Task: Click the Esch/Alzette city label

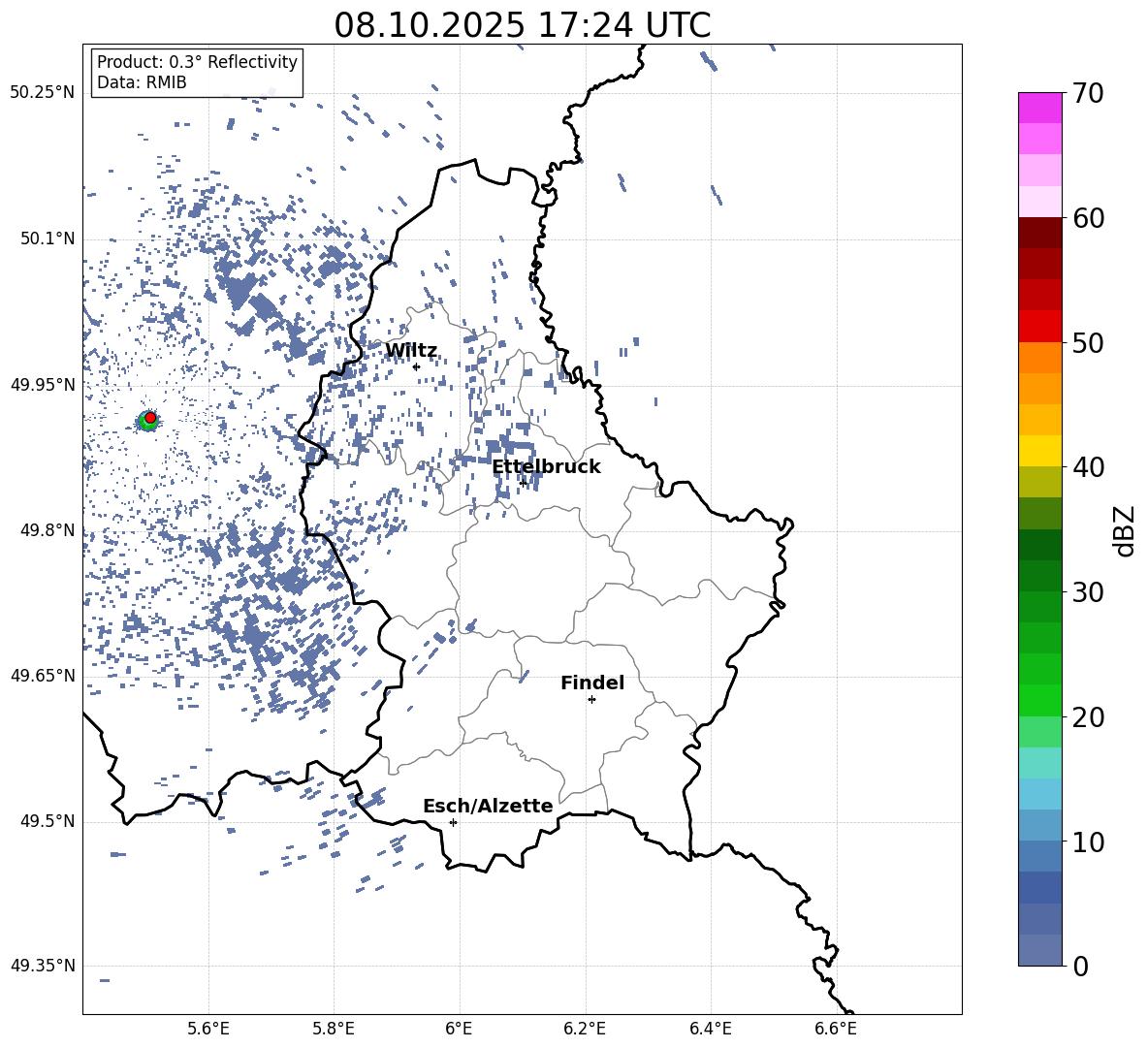Action: (x=488, y=806)
